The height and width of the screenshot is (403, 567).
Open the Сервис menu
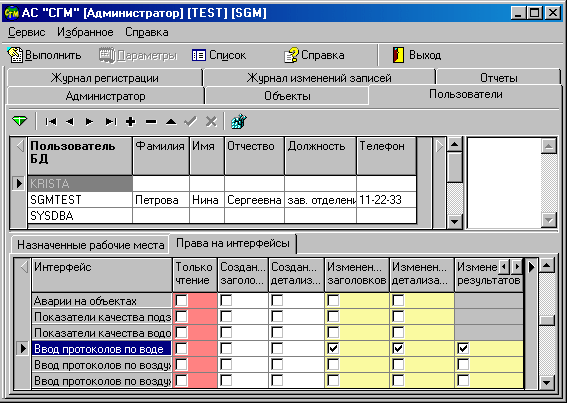pyautogui.click(x=26, y=32)
